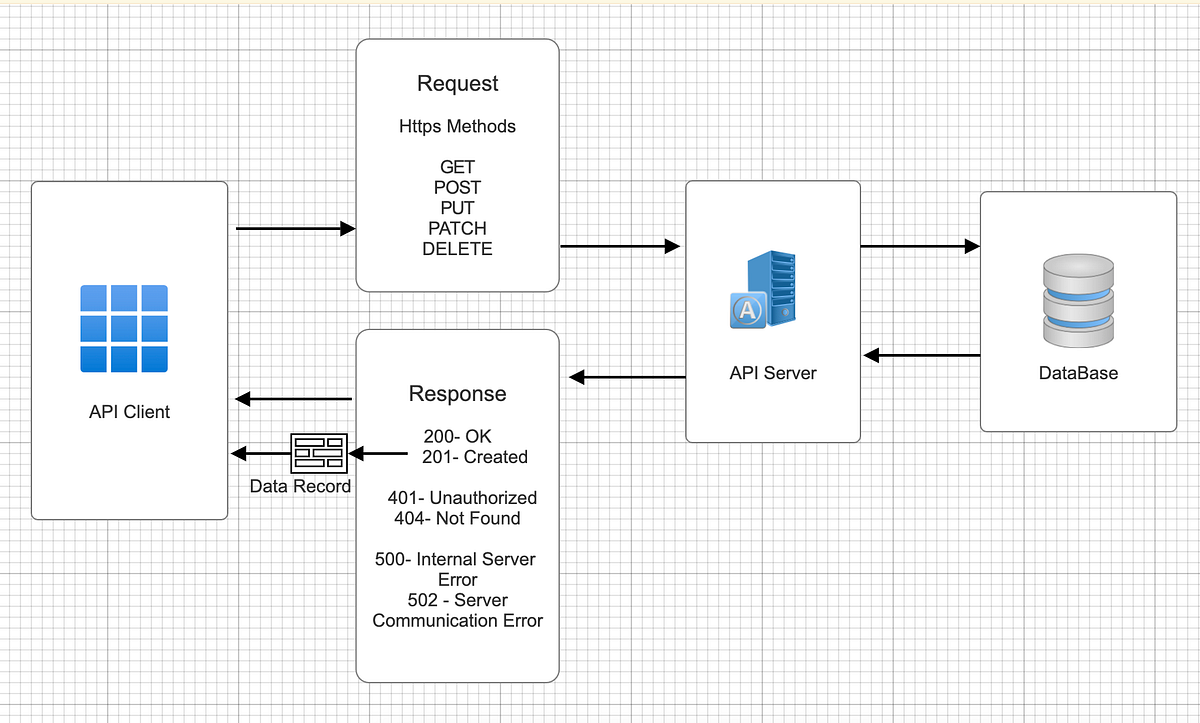
Task: Click the Data Record table icon
Action: pyautogui.click(x=317, y=453)
